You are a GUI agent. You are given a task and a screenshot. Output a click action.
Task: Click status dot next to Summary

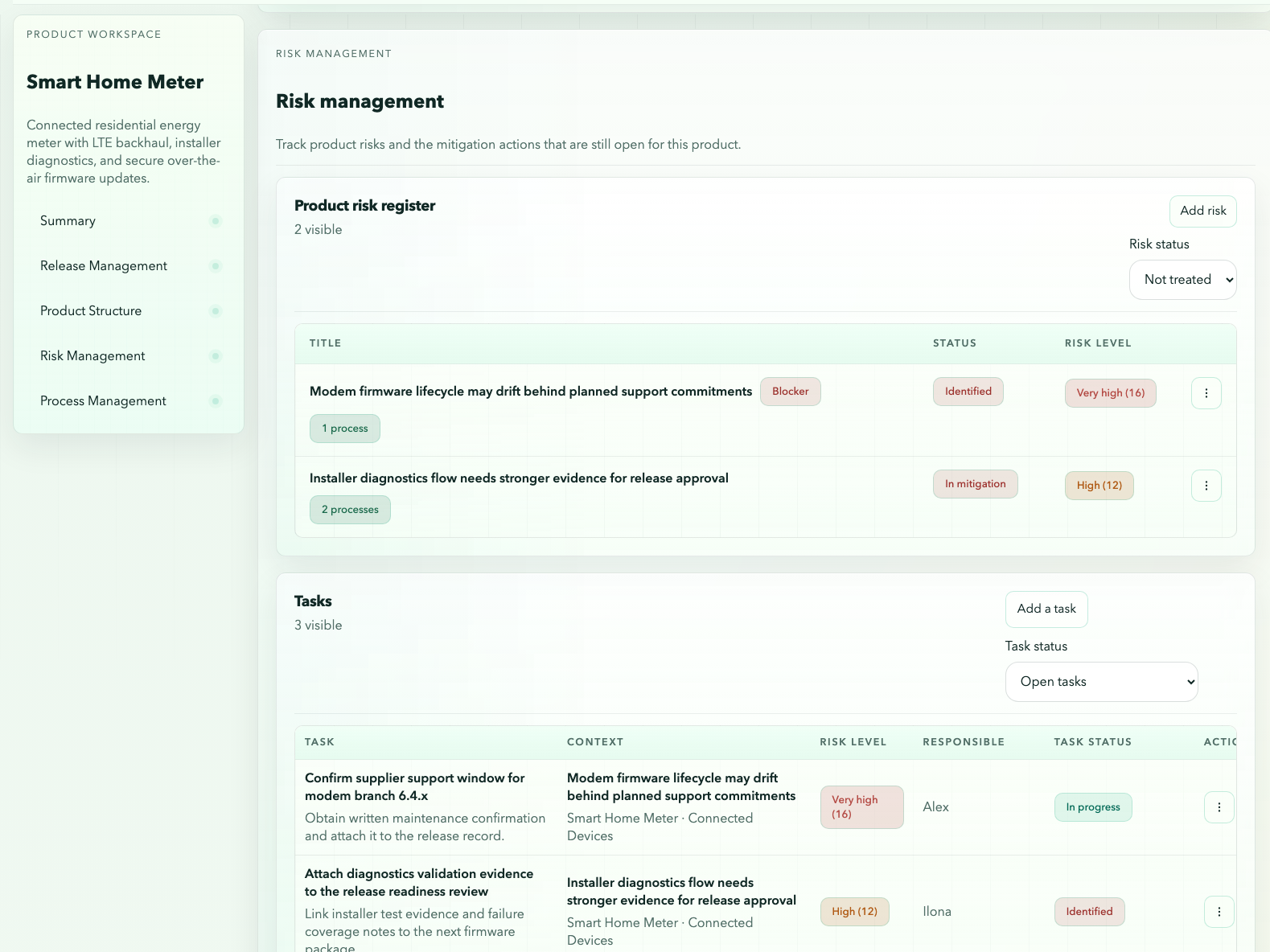[216, 221]
